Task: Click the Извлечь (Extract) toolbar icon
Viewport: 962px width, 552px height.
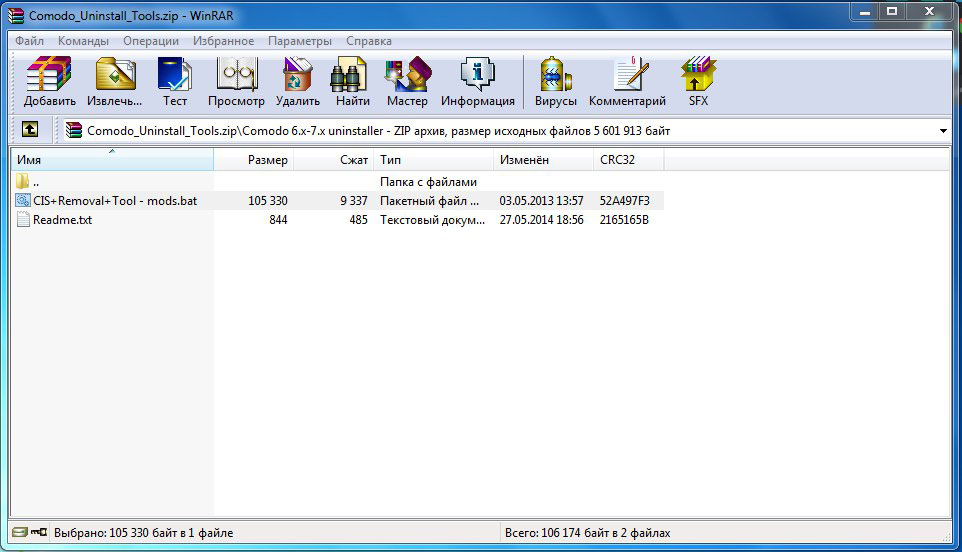Action: tap(114, 82)
